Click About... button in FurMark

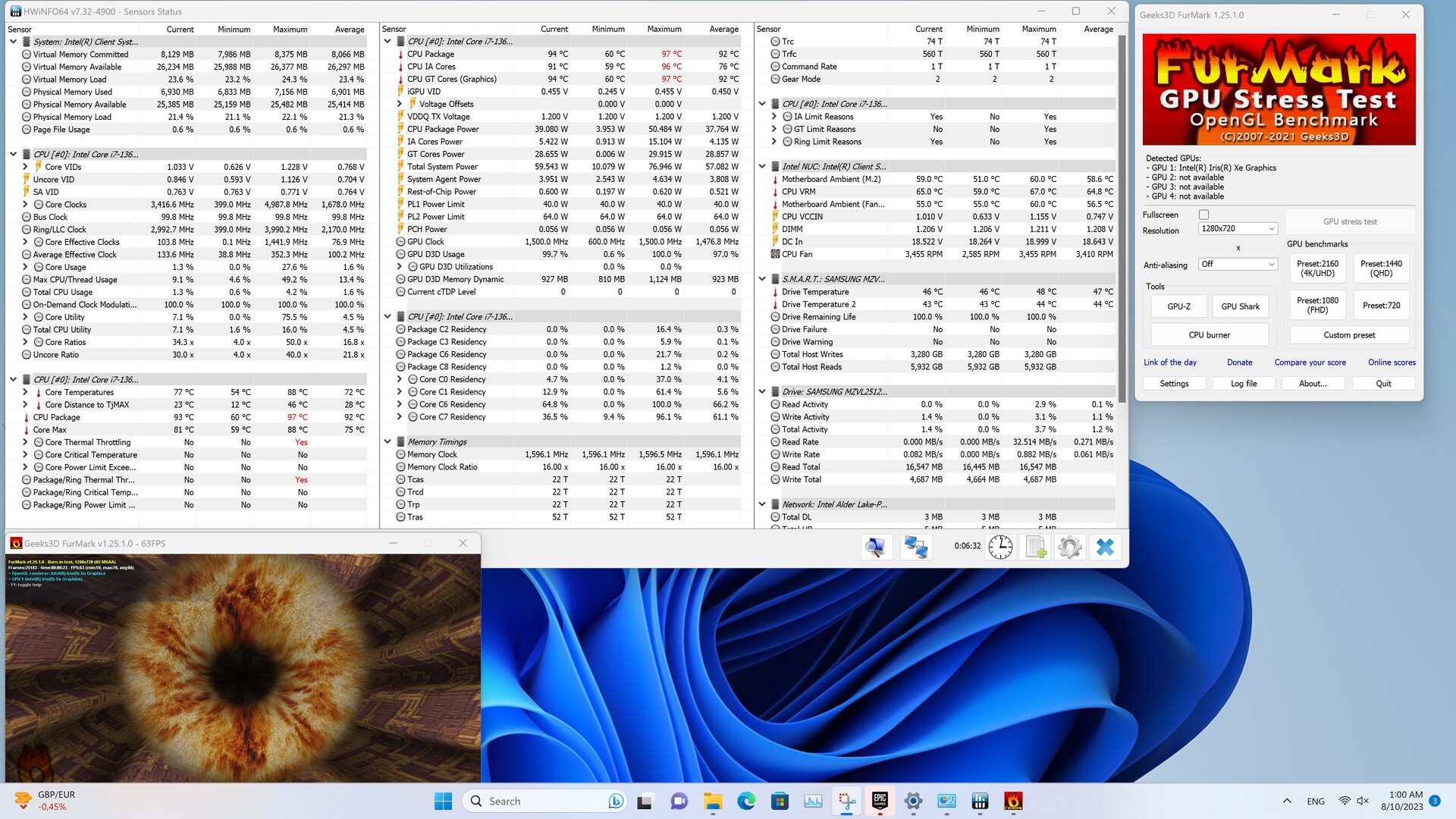pyautogui.click(x=1313, y=384)
